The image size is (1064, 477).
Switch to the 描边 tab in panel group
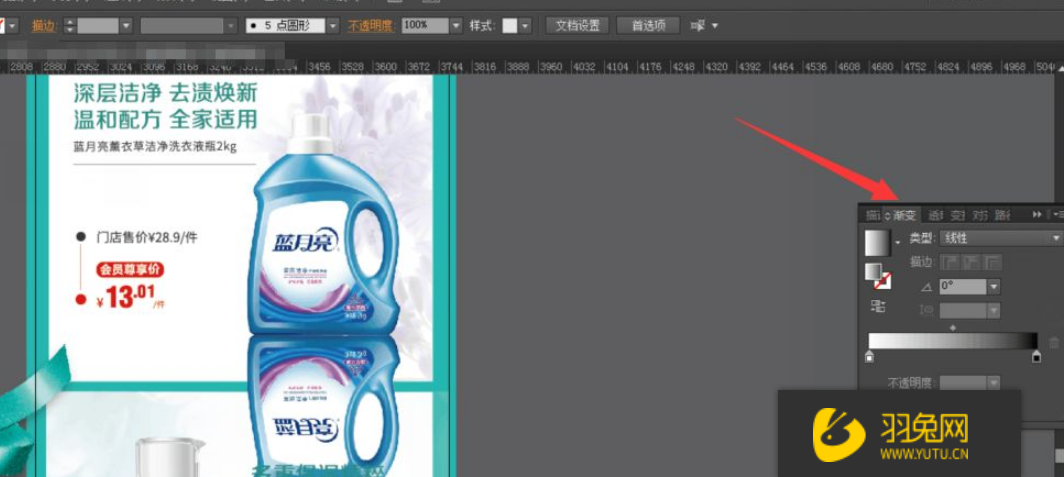[872, 215]
